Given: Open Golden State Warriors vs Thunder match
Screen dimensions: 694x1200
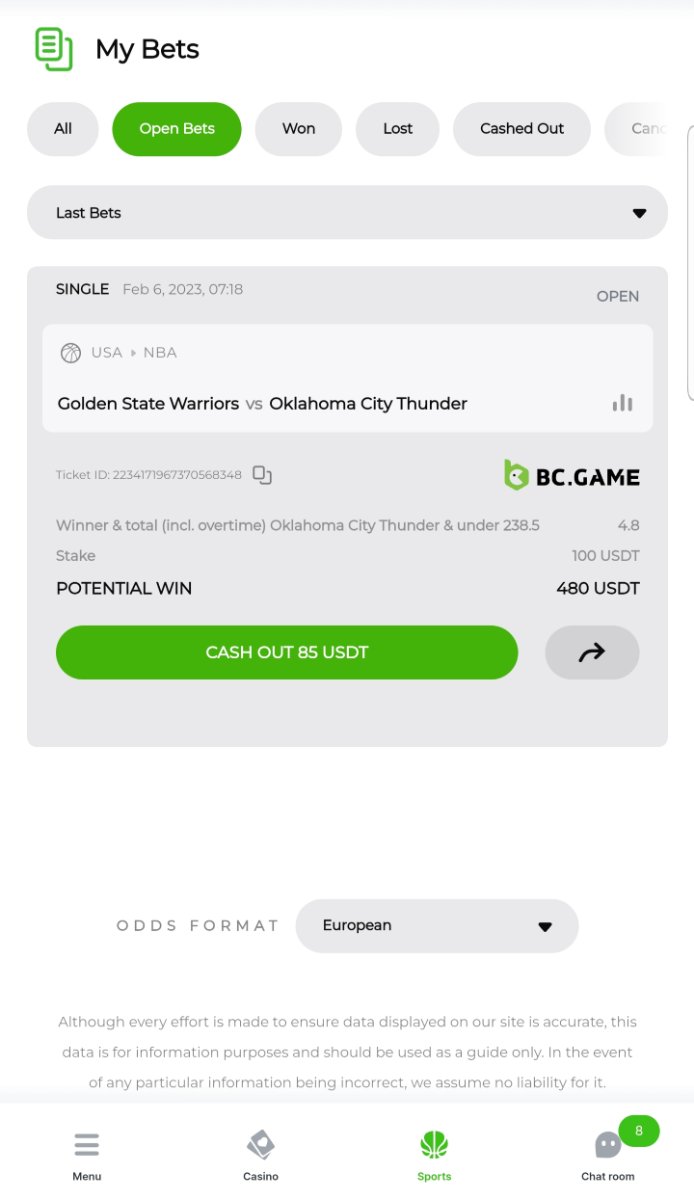Looking at the screenshot, I should pyautogui.click(x=262, y=404).
